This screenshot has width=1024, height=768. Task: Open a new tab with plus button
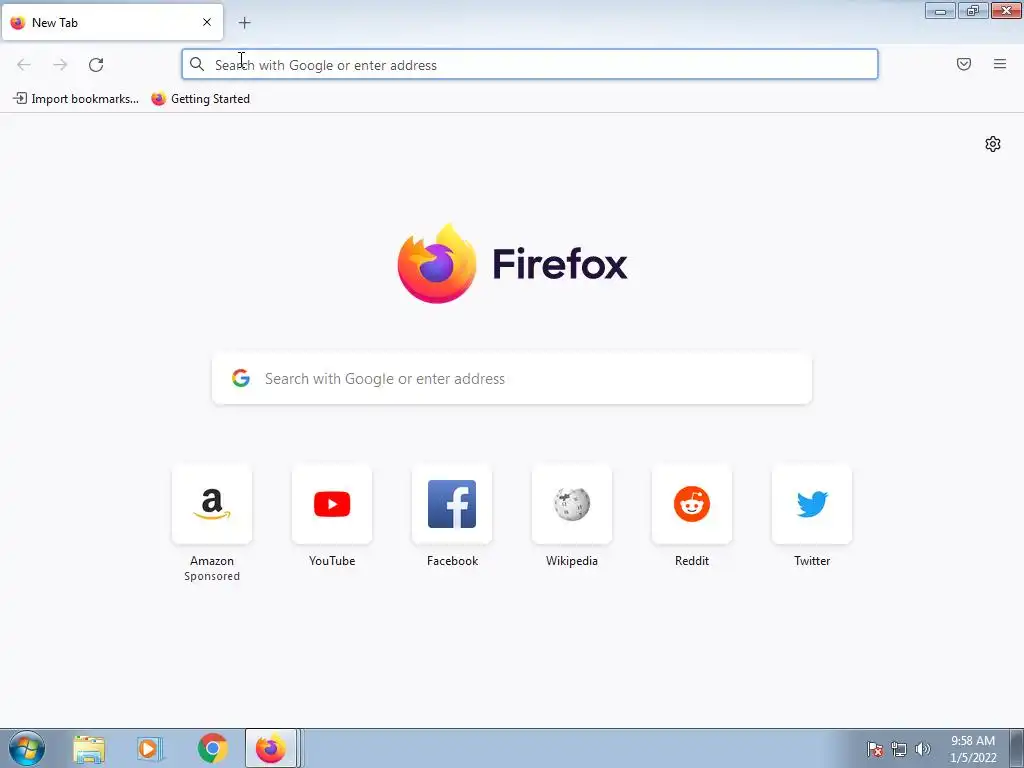point(244,23)
